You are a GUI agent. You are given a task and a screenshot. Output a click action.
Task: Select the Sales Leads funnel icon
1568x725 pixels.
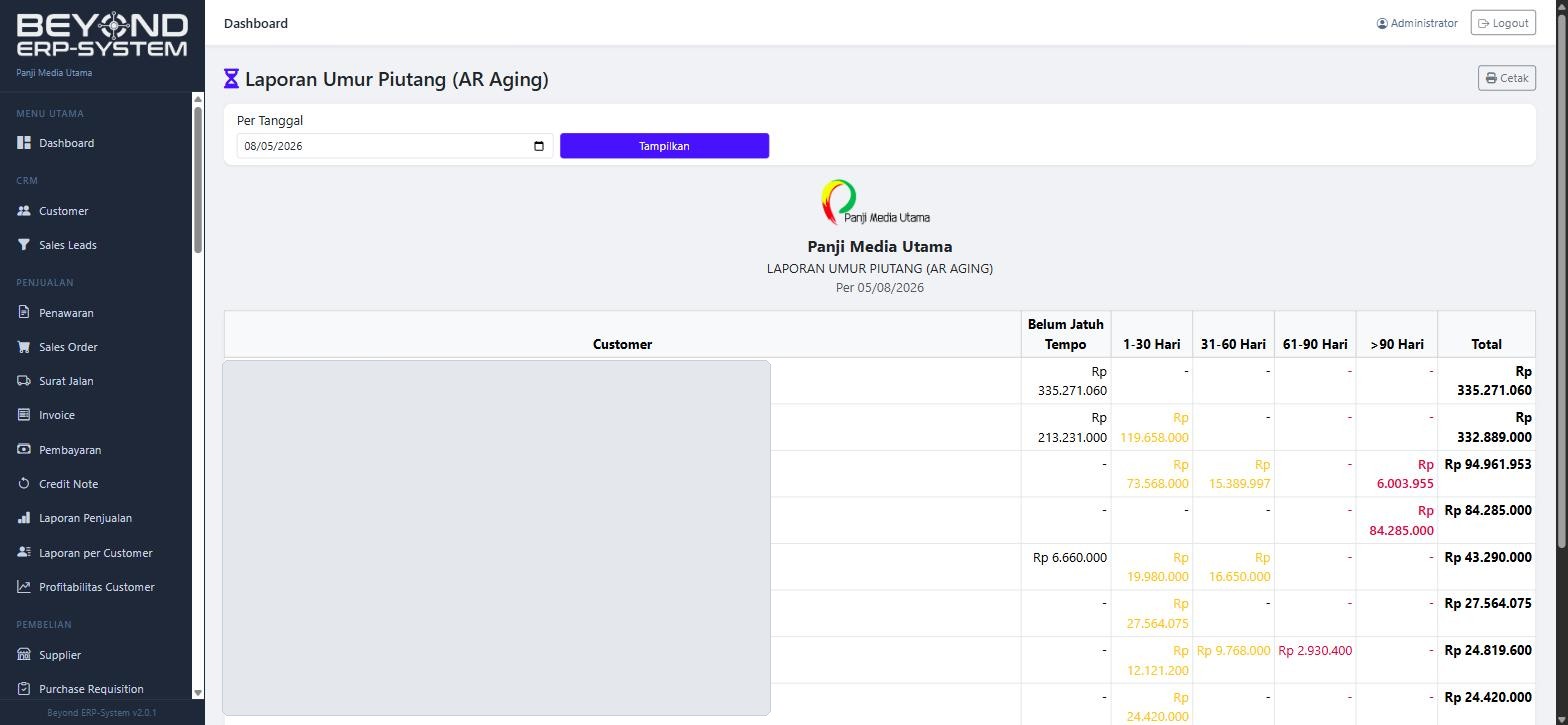24,245
